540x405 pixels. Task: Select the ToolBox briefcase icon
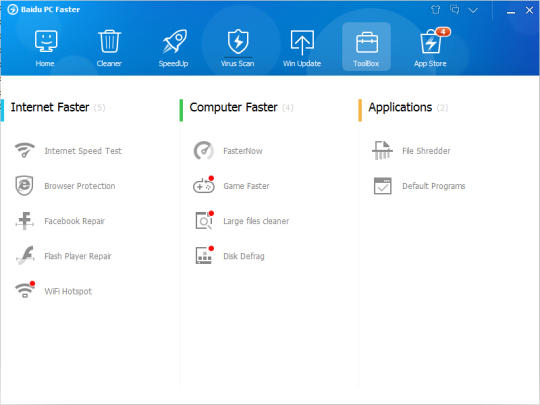(x=366, y=42)
